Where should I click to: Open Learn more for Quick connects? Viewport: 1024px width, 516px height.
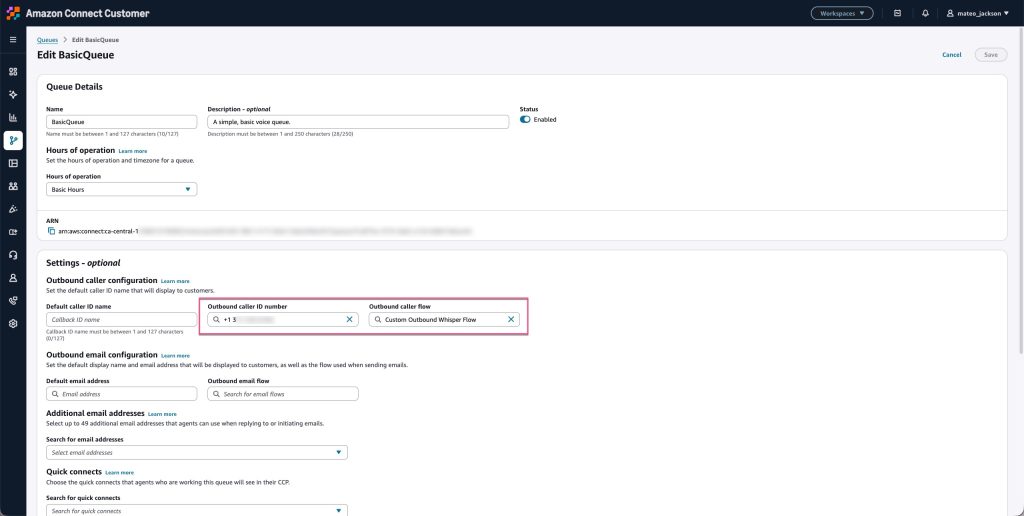120,472
